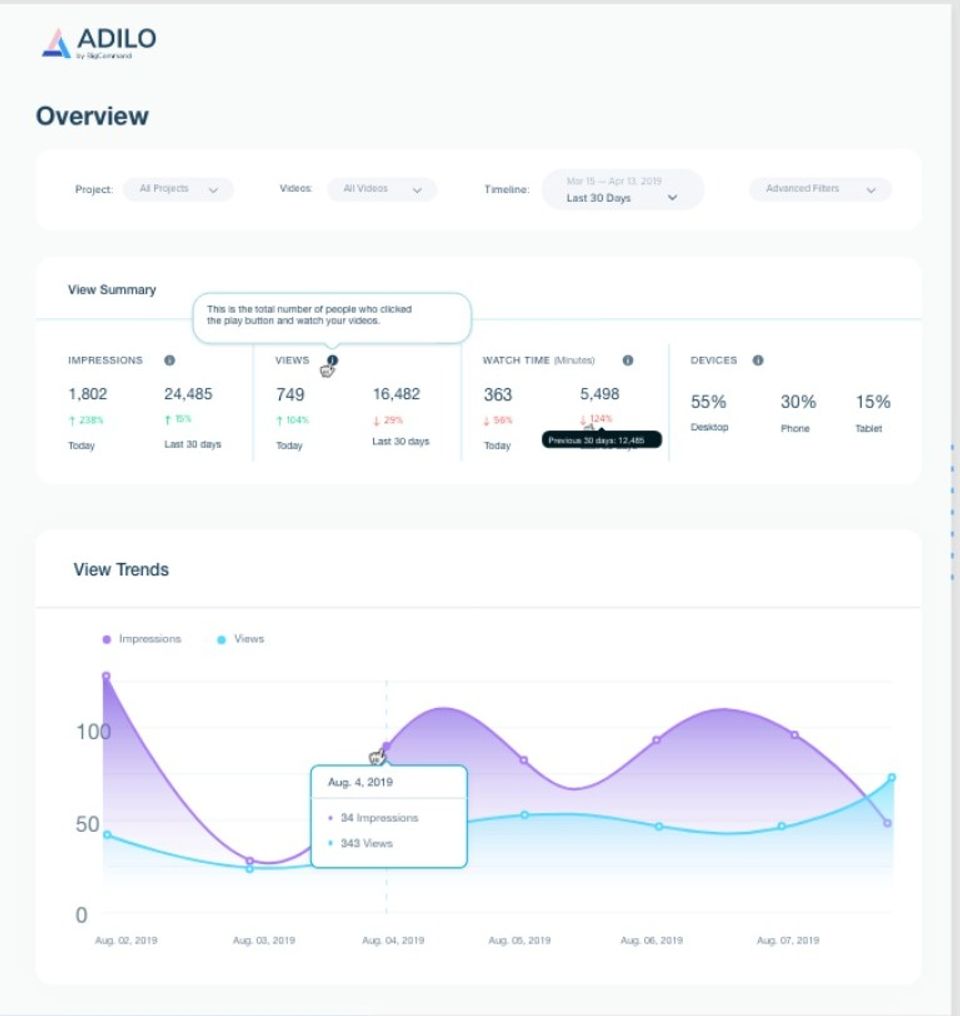Click the Devices info icon
960x1016 pixels.
758,360
